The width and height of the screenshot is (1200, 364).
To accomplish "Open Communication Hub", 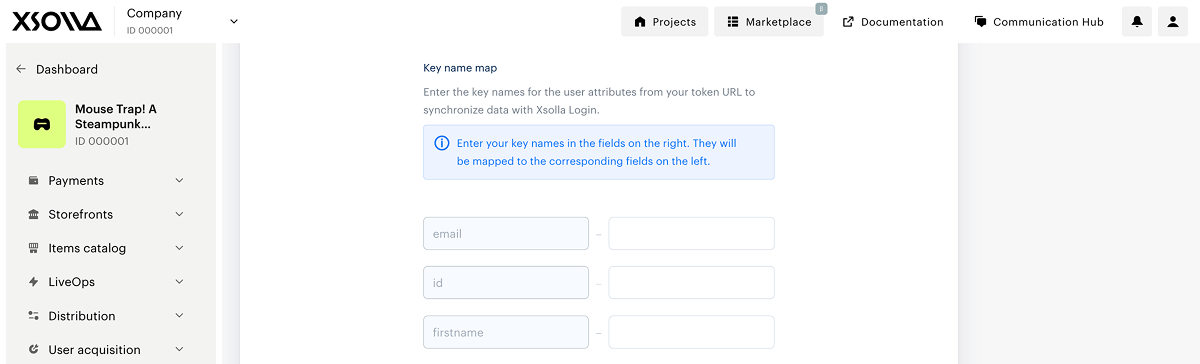I will click(1038, 22).
